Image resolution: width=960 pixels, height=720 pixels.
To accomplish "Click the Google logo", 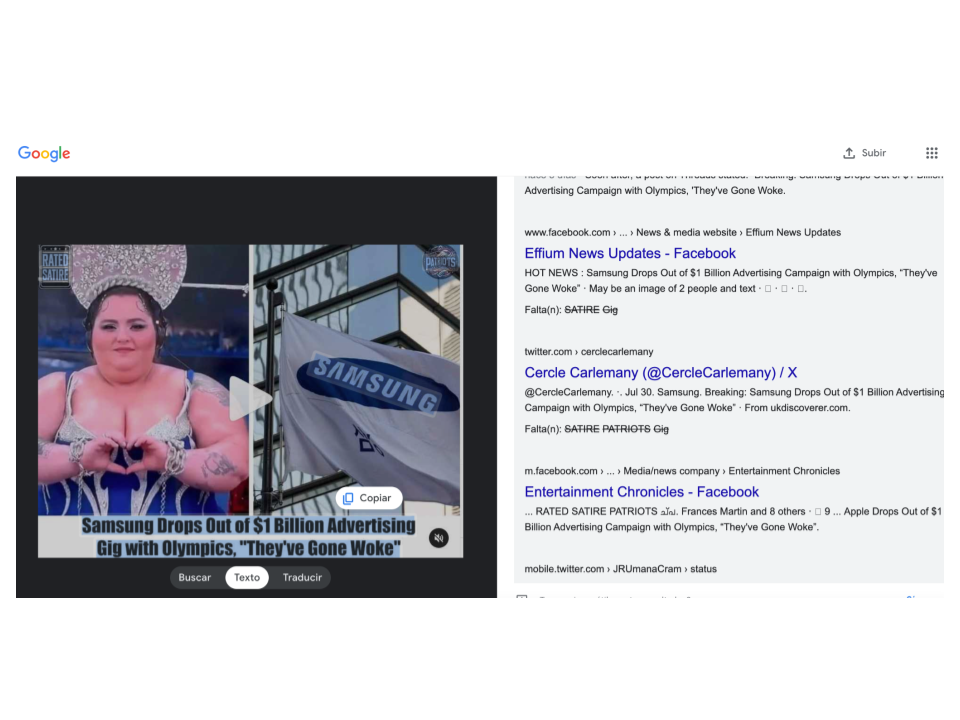I will pyautogui.click(x=44, y=153).
